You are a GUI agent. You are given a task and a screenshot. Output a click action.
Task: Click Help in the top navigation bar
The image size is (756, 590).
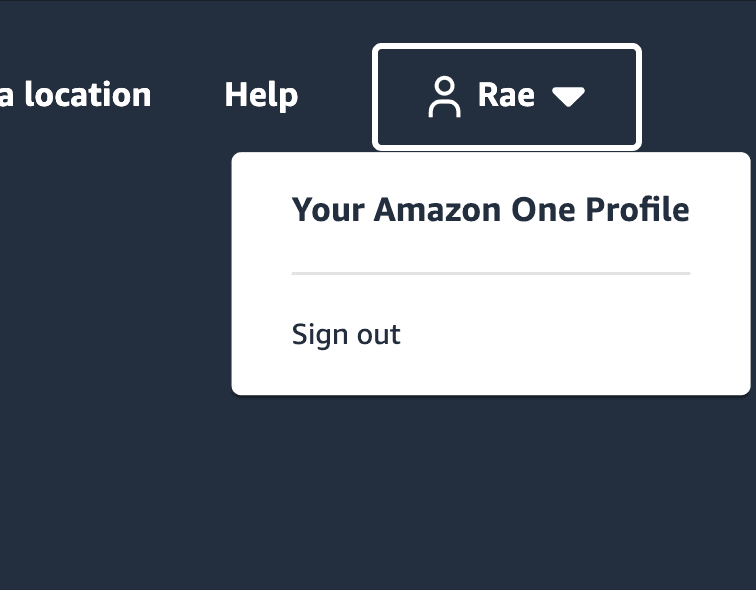pyautogui.click(x=261, y=95)
